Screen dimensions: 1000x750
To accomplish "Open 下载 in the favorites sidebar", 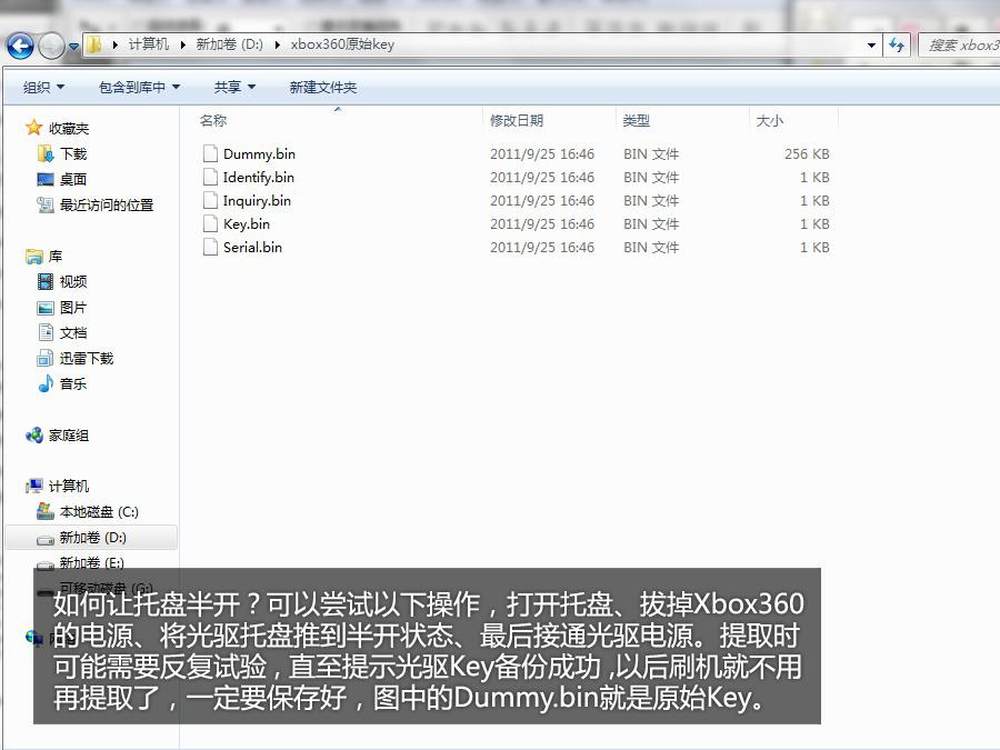I will pyautogui.click(x=62, y=154).
